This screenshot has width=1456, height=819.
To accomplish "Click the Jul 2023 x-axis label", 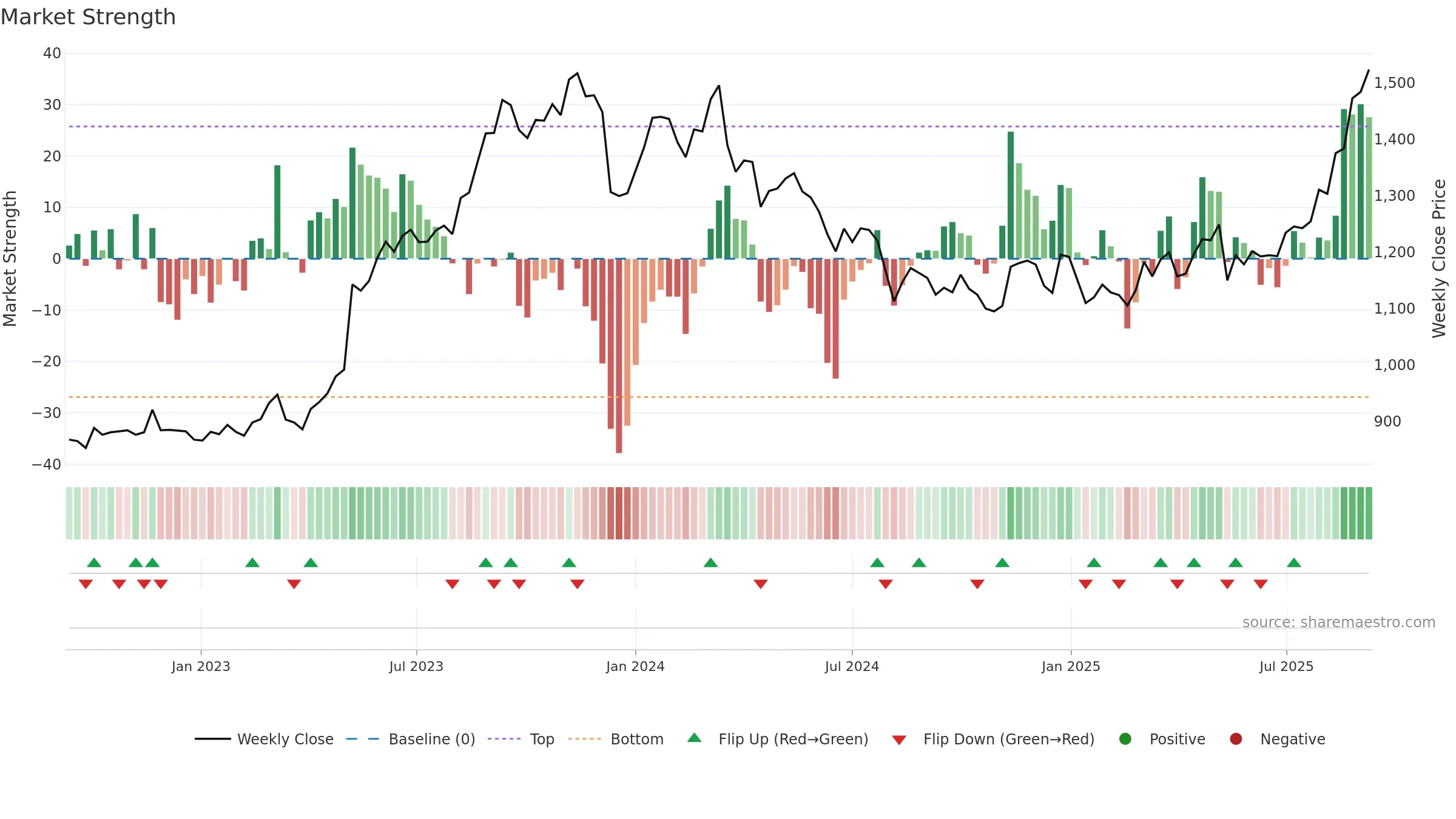I will [x=416, y=666].
